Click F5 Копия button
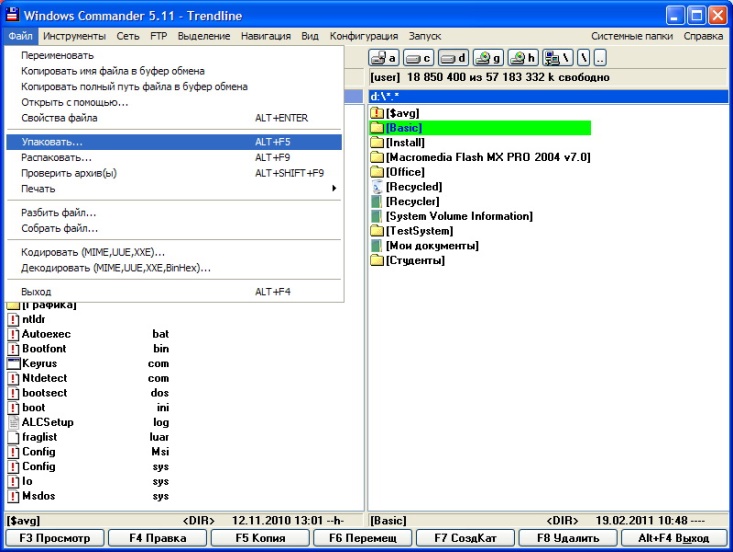The height and width of the screenshot is (552, 733). pos(260,538)
